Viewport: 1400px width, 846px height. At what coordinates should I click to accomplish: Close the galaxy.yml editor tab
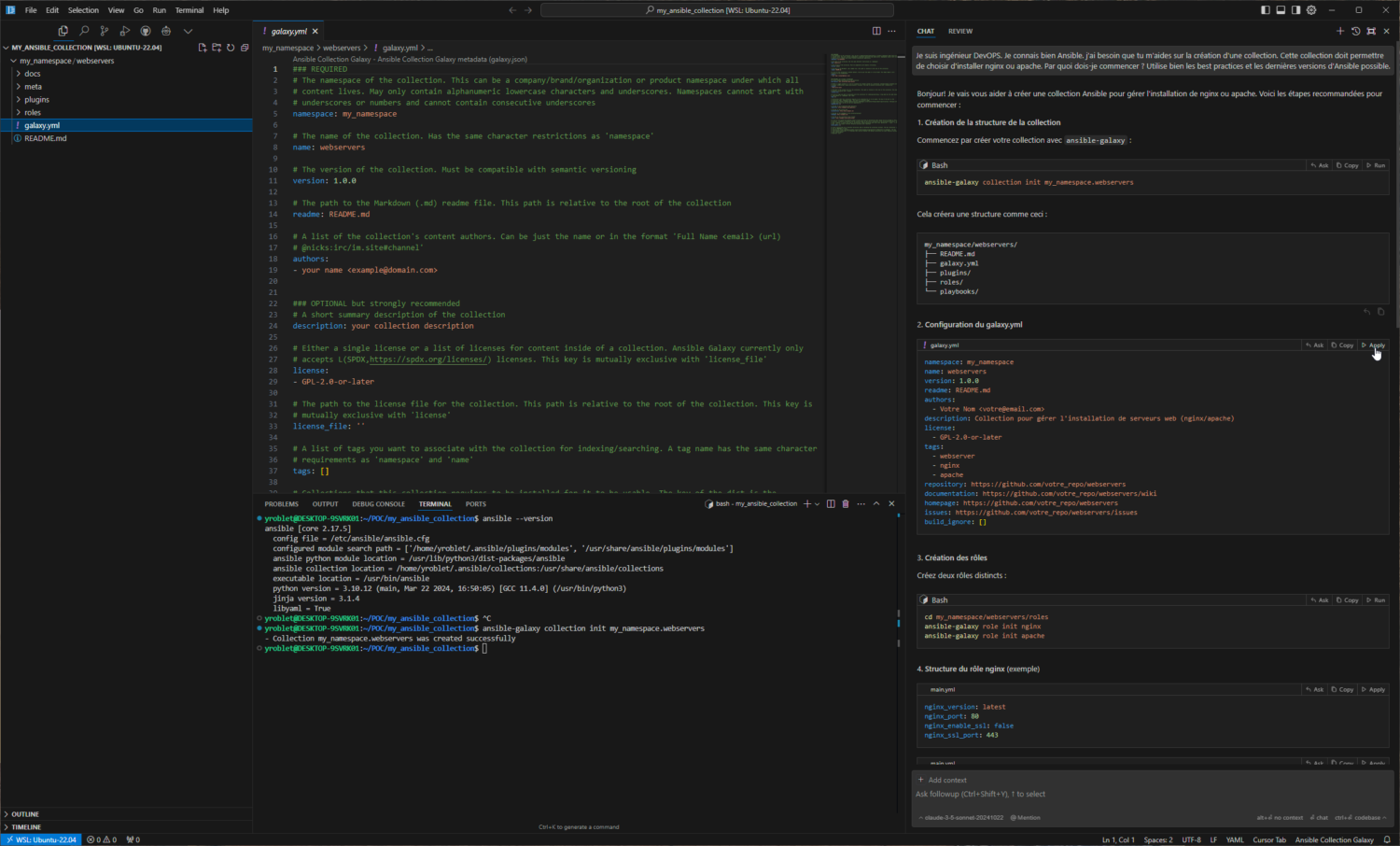click(315, 31)
